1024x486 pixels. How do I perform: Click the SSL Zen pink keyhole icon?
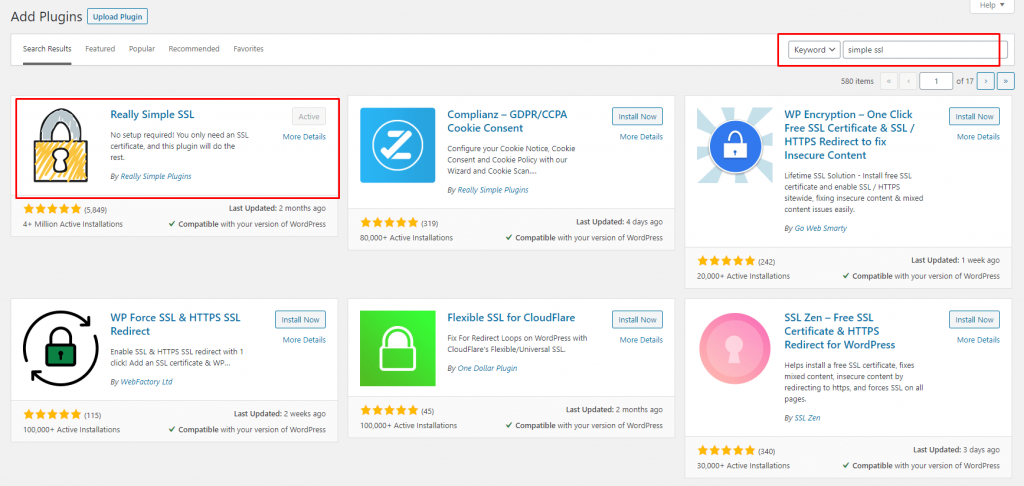735,348
